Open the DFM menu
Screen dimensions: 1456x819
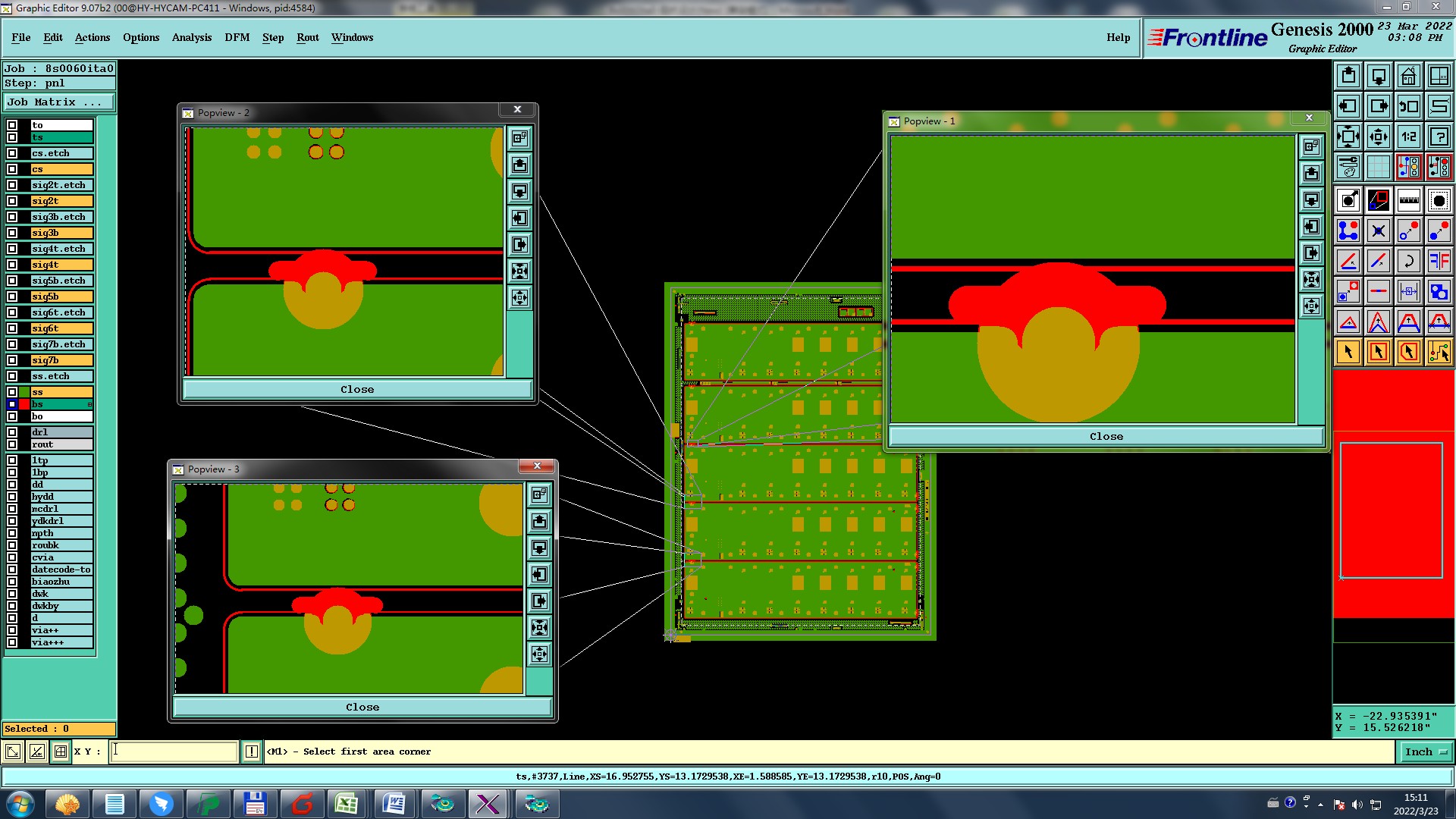coord(237,37)
